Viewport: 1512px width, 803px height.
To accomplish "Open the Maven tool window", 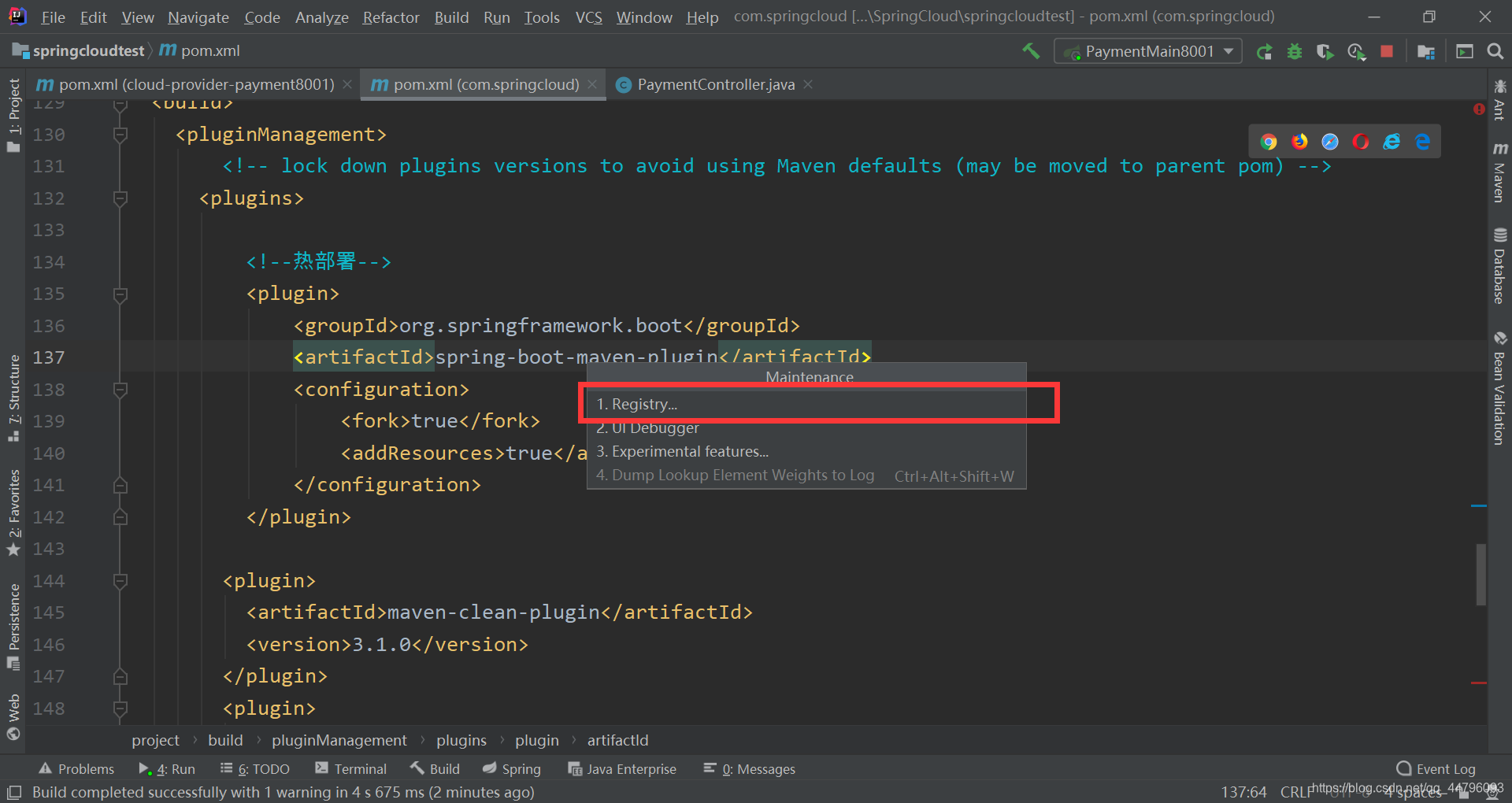I will pos(1499,173).
